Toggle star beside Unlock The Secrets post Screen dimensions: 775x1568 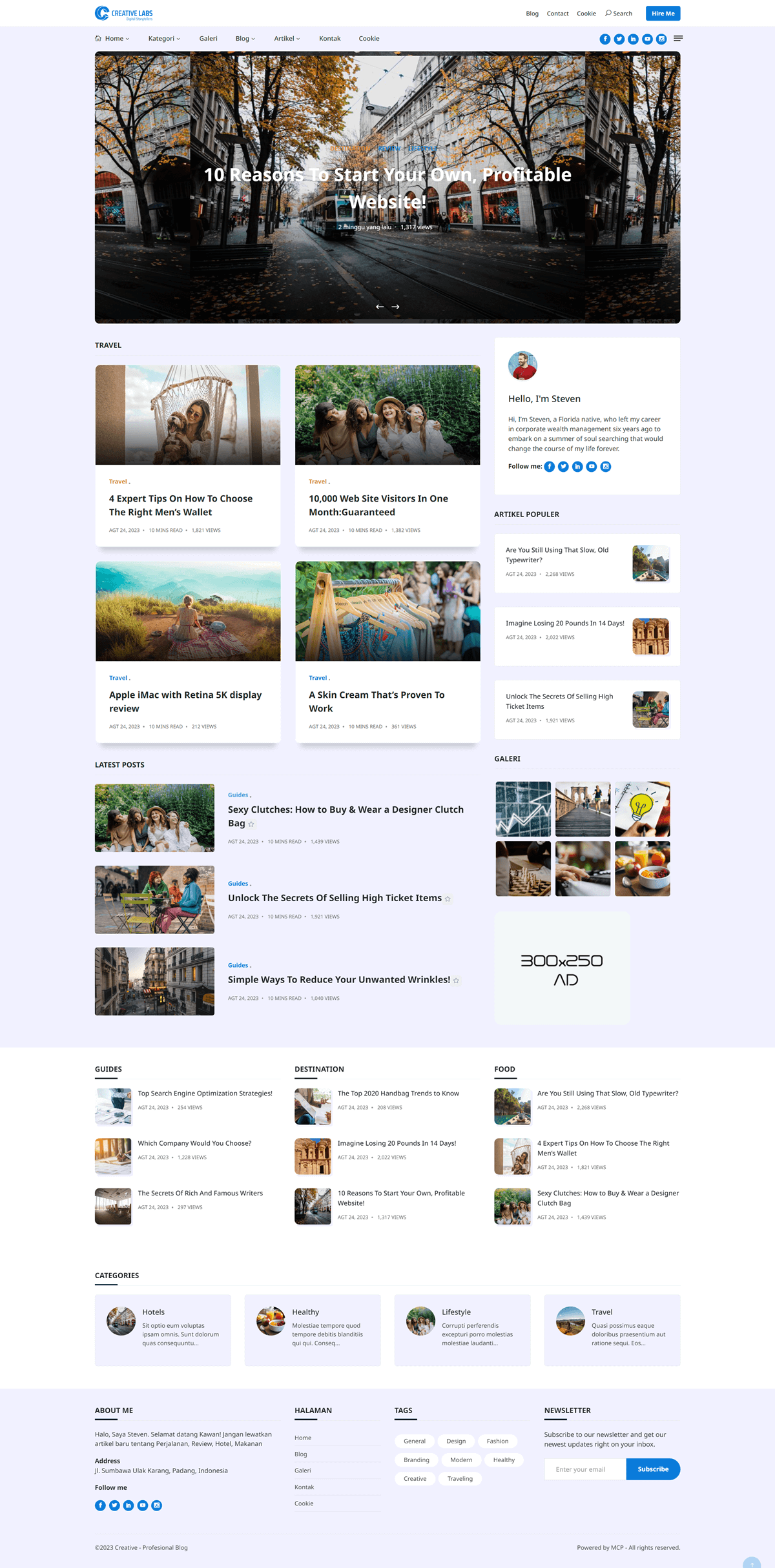click(x=448, y=899)
